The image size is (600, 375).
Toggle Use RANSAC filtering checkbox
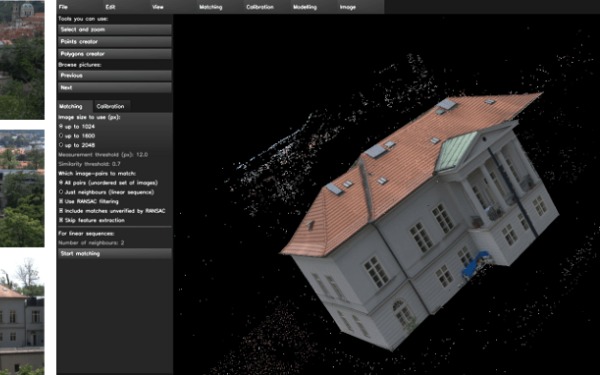[x=89, y=201]
